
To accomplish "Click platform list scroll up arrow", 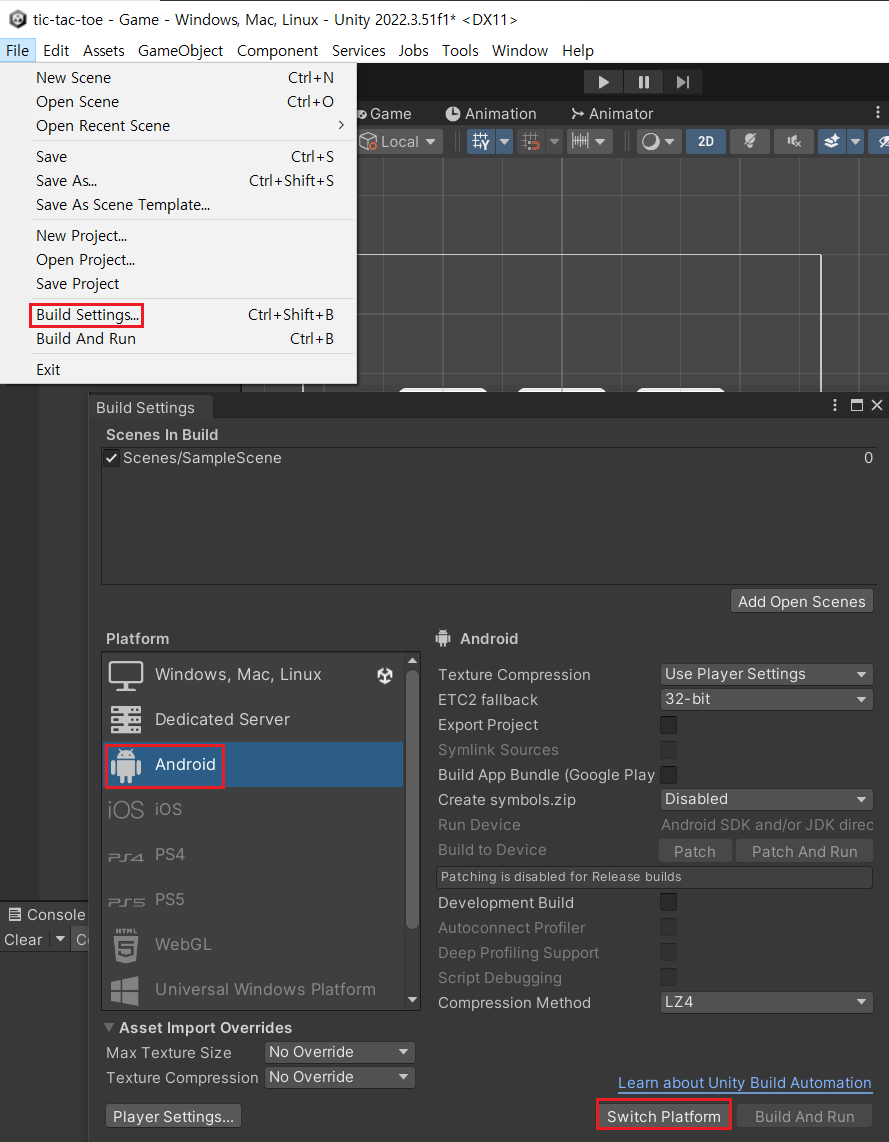I will [412, 661].
